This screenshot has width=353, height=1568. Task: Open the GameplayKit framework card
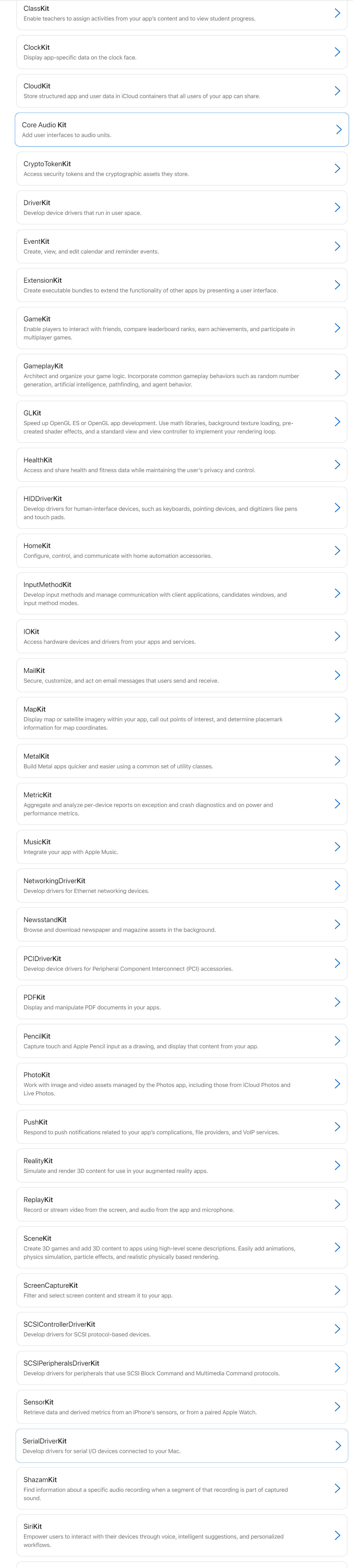pyautogui.click(x=181, y=375)
